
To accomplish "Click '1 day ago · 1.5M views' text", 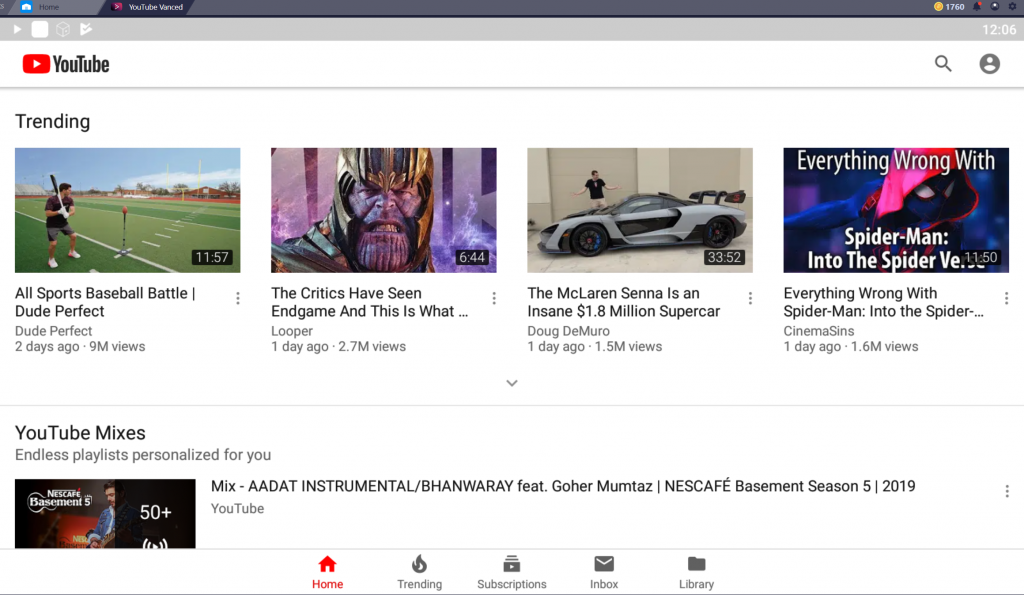I will tap(595, 347).
